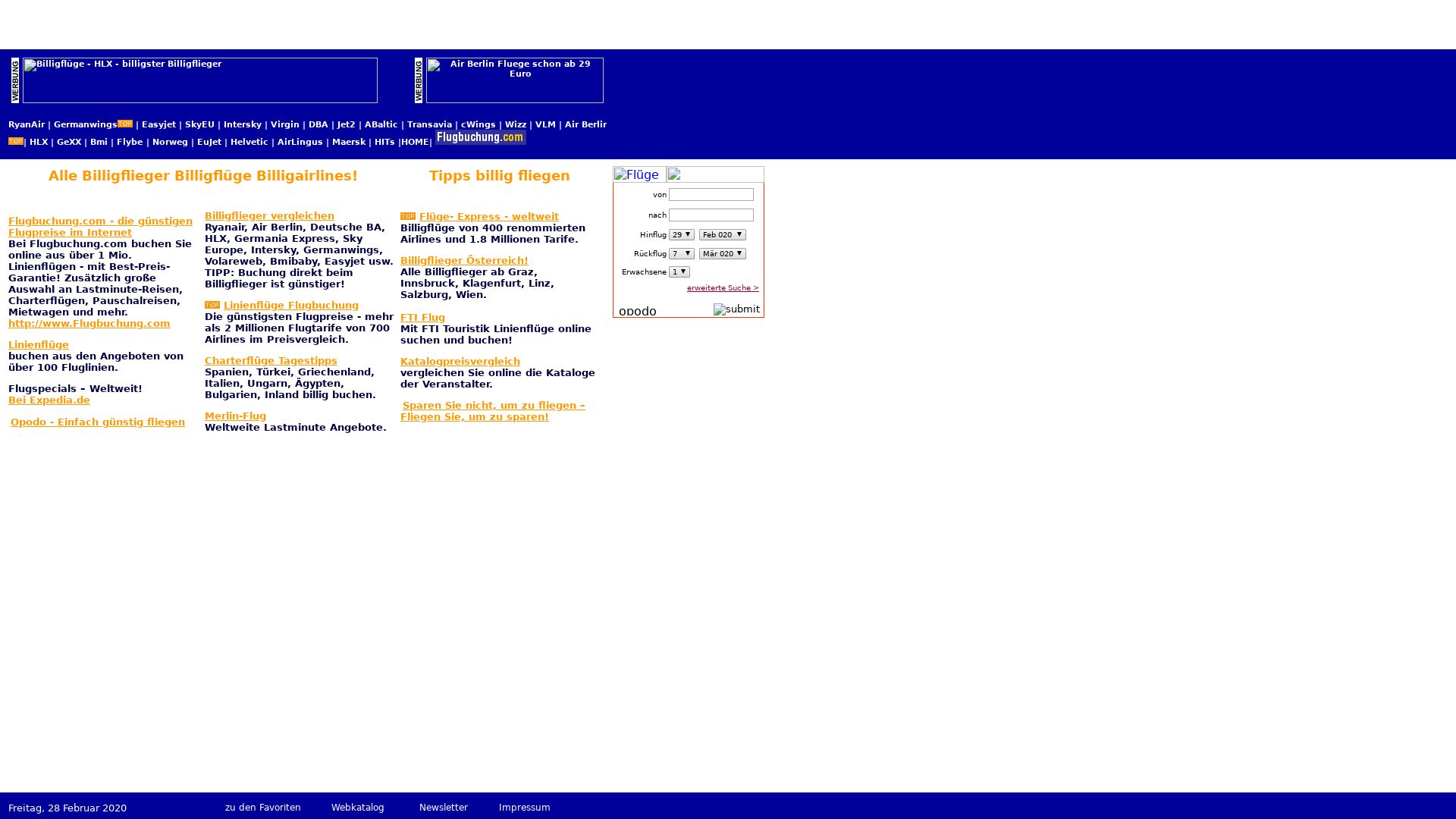Open the RyanAir navigation link
This screenshot has height=819, width=1456.
click(x=26, y=124)
